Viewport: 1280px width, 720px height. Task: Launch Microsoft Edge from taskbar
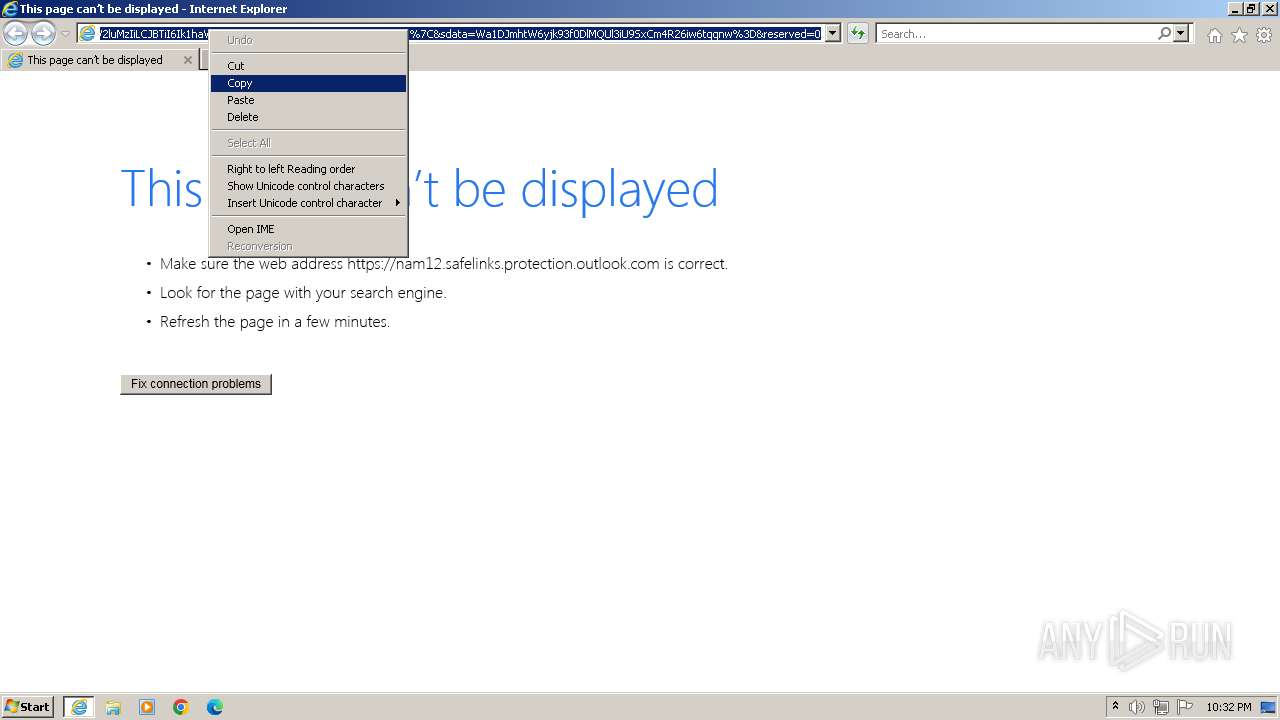pos(215,707)
